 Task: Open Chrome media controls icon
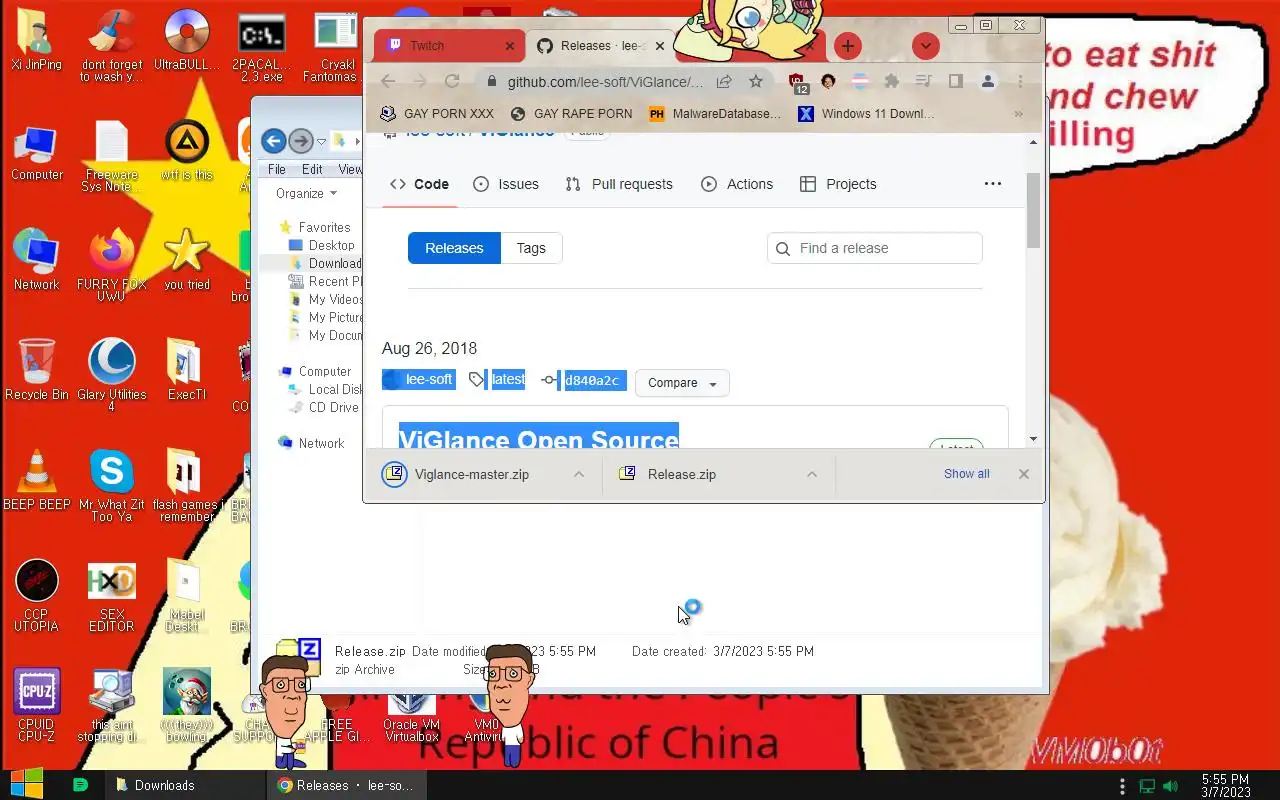point(923,82)
